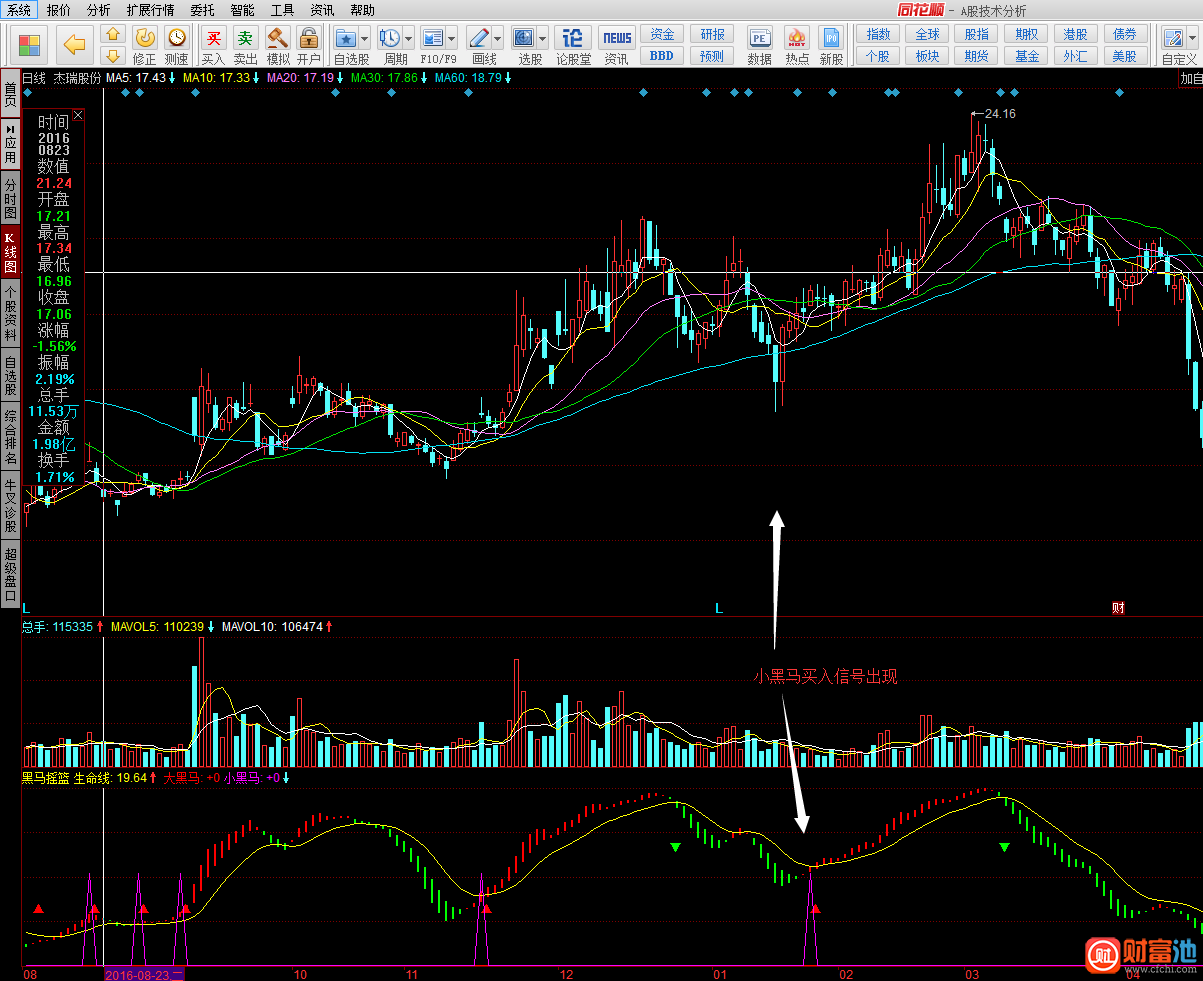Click the yellow back arrow icon
The width and height of the screenshot is (1203, 981).
pyautogui.click(x=74, y=44)
